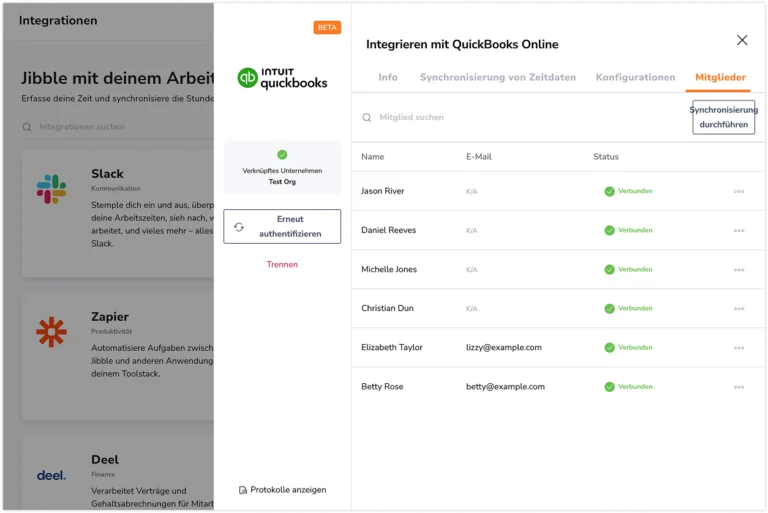This screenshot has width=768, height=513.
Task: Click the Zapier logo icon
Action: 51,332
